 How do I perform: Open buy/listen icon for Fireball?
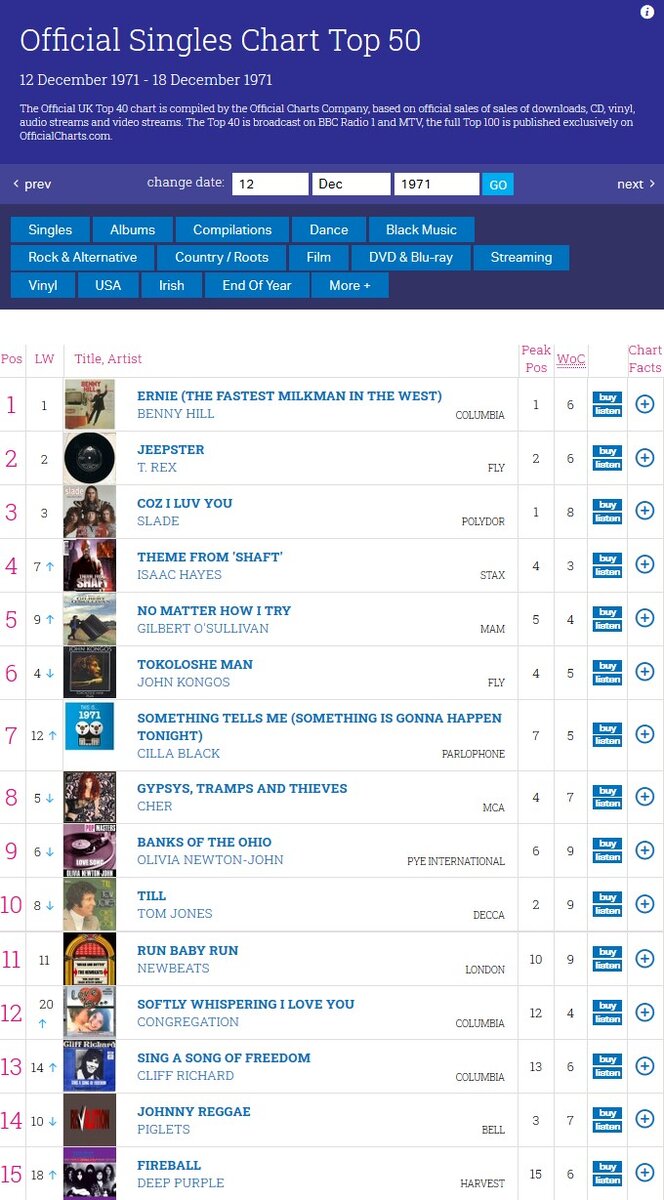(x=607, y=1173)
